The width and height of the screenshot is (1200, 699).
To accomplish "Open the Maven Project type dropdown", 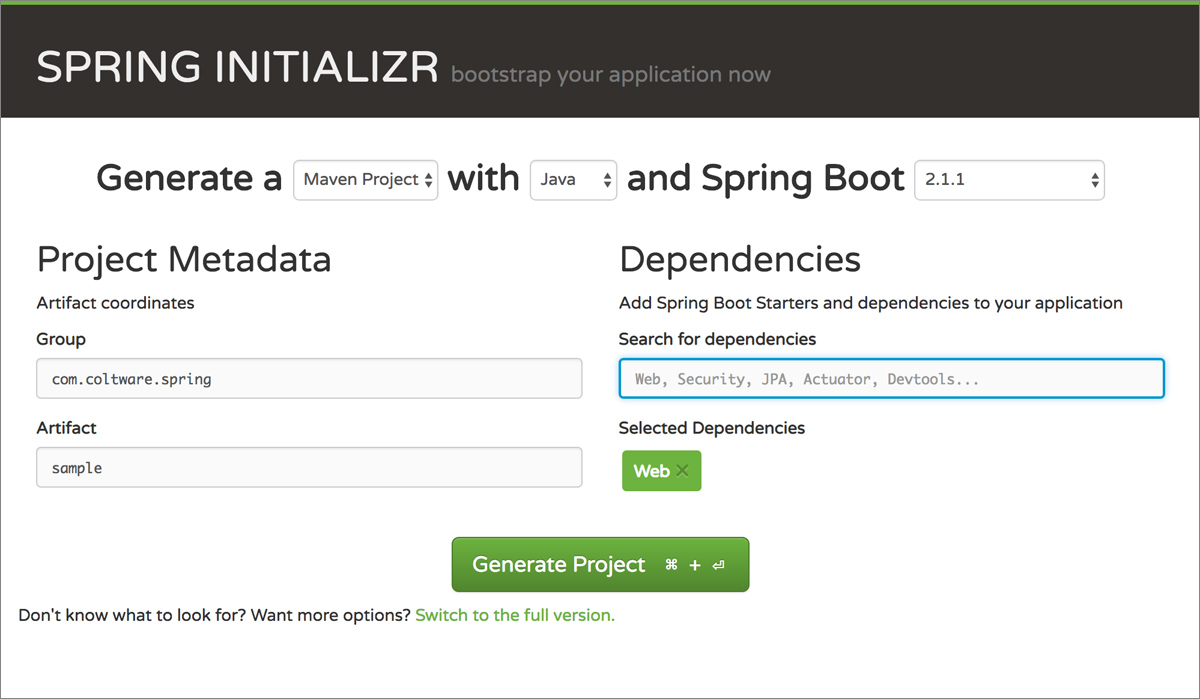I will [x=365, y=180].
